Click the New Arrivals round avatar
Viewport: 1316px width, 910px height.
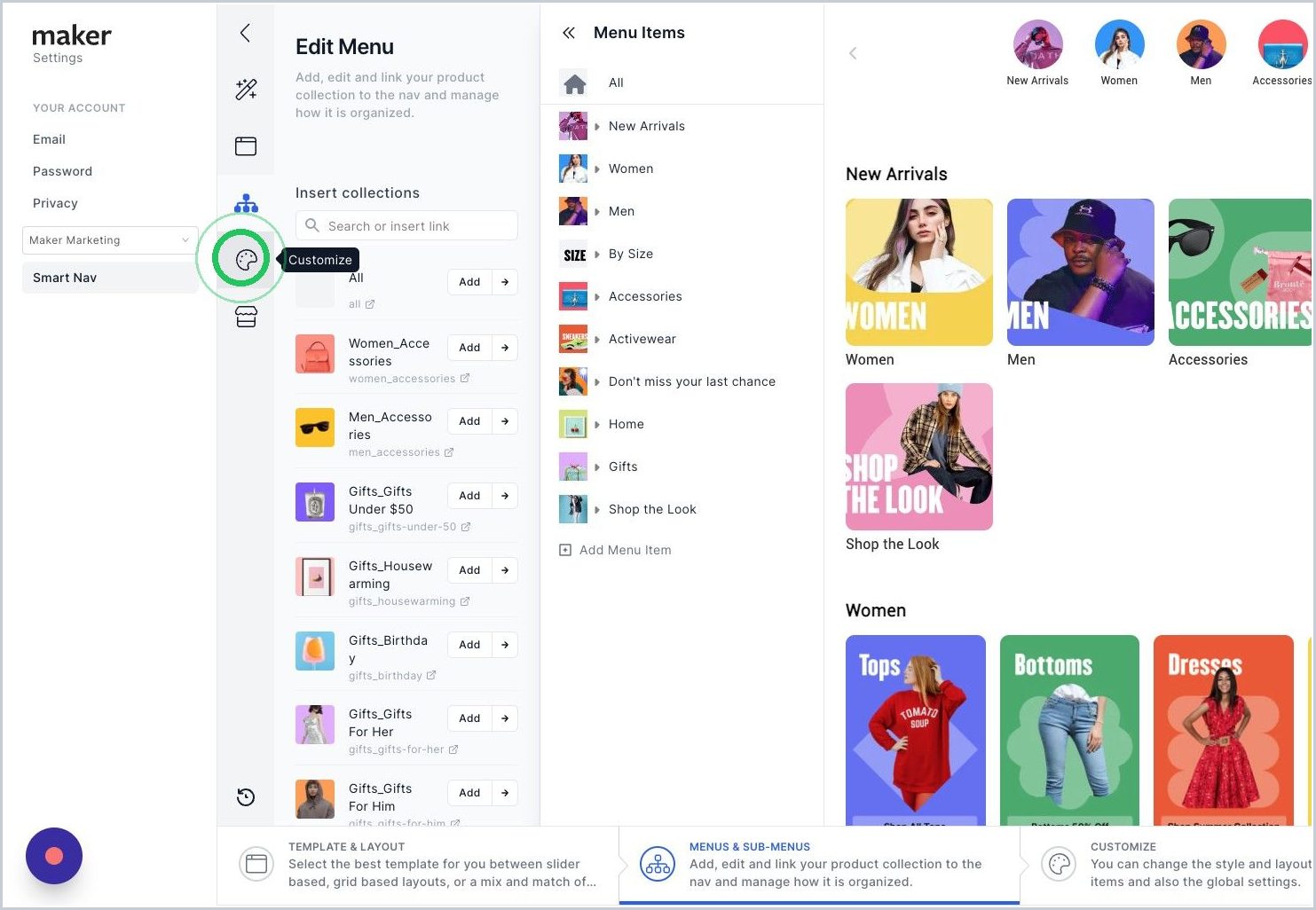coord(1037,44)
